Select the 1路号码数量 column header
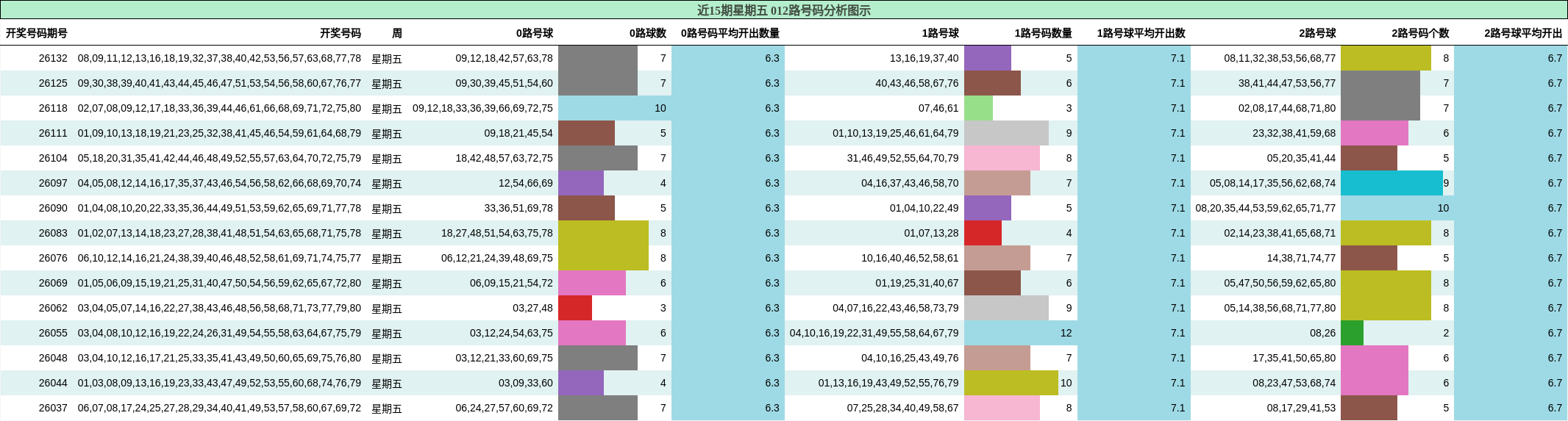 [1044, 33]
